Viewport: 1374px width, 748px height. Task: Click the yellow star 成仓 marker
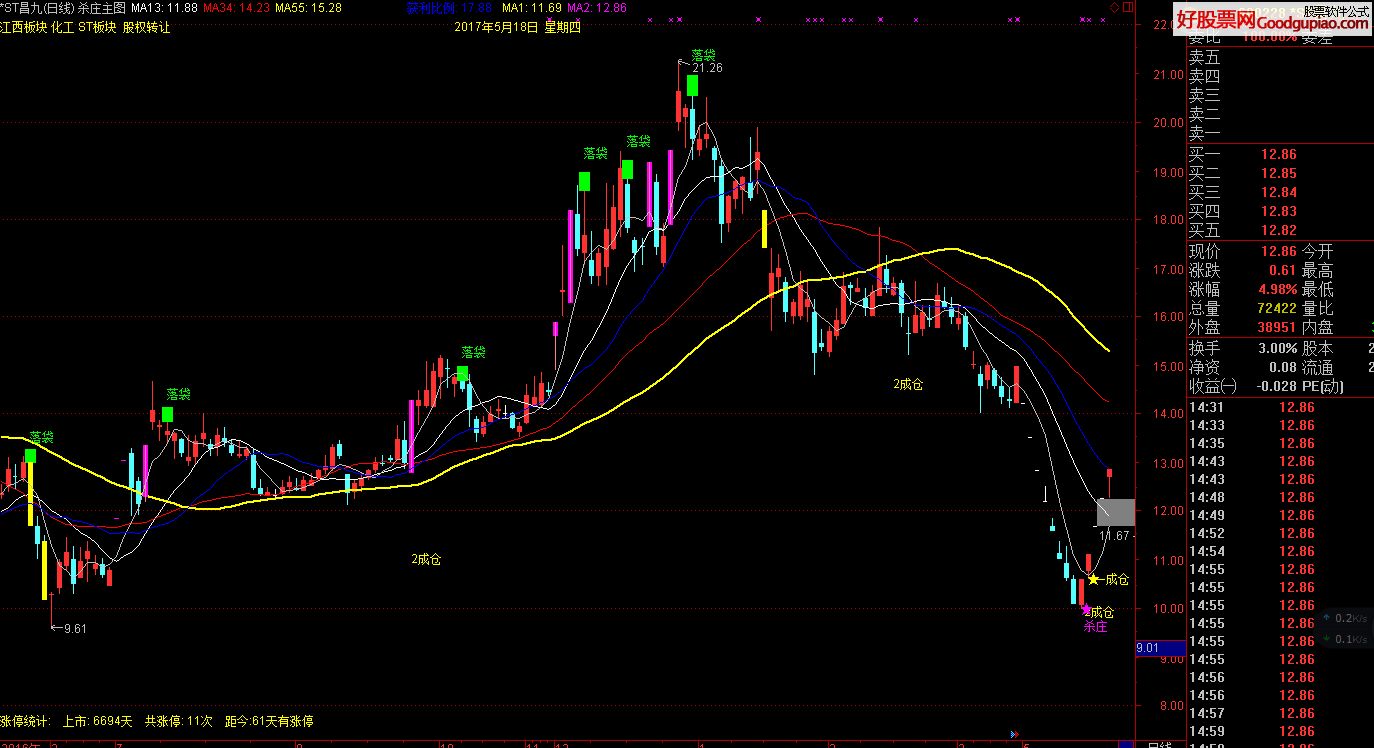tap(1093, 579)
